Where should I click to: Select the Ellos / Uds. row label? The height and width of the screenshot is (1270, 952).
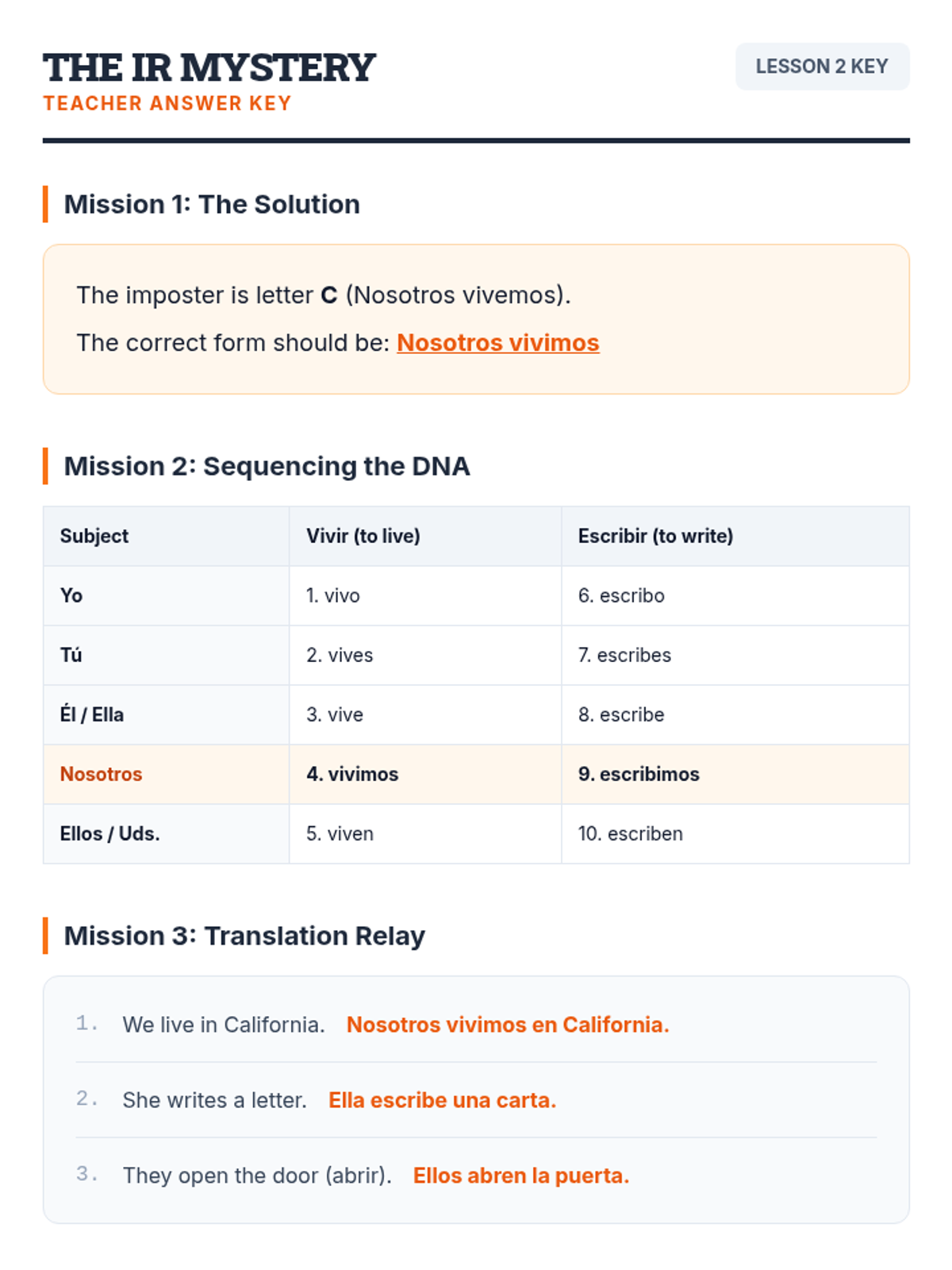110,834
